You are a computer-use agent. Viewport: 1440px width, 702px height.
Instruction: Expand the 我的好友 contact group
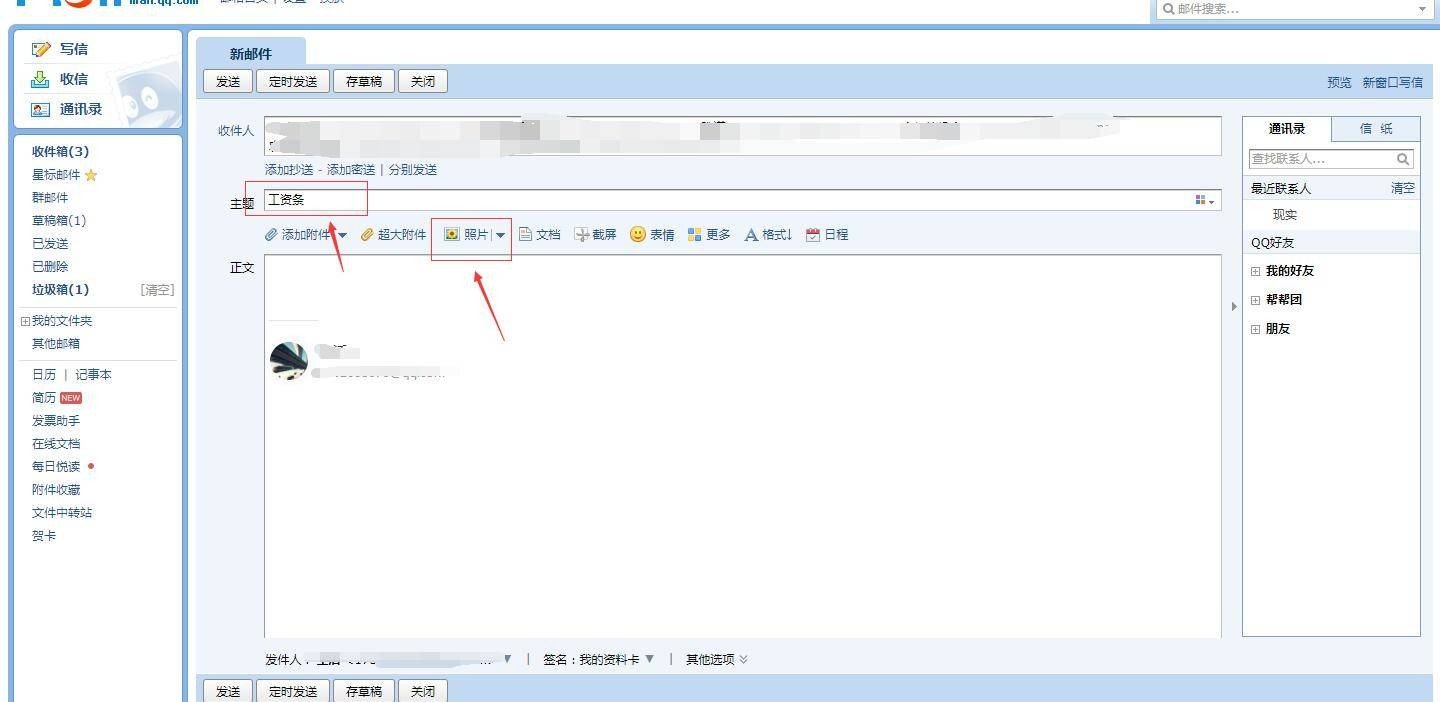1256,271
